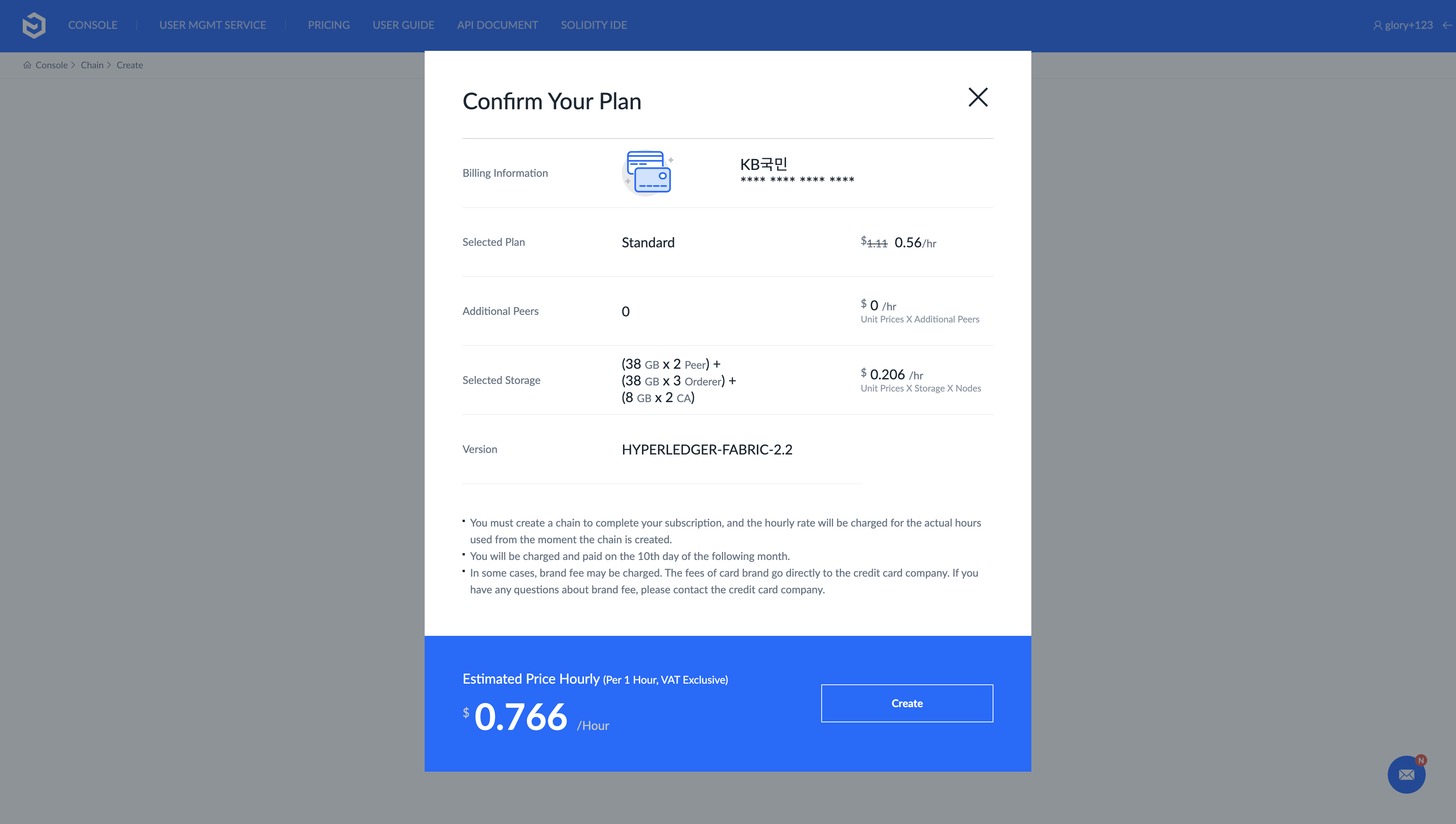
Task: Click the logout arrow icon
Action: (1447, 25)
